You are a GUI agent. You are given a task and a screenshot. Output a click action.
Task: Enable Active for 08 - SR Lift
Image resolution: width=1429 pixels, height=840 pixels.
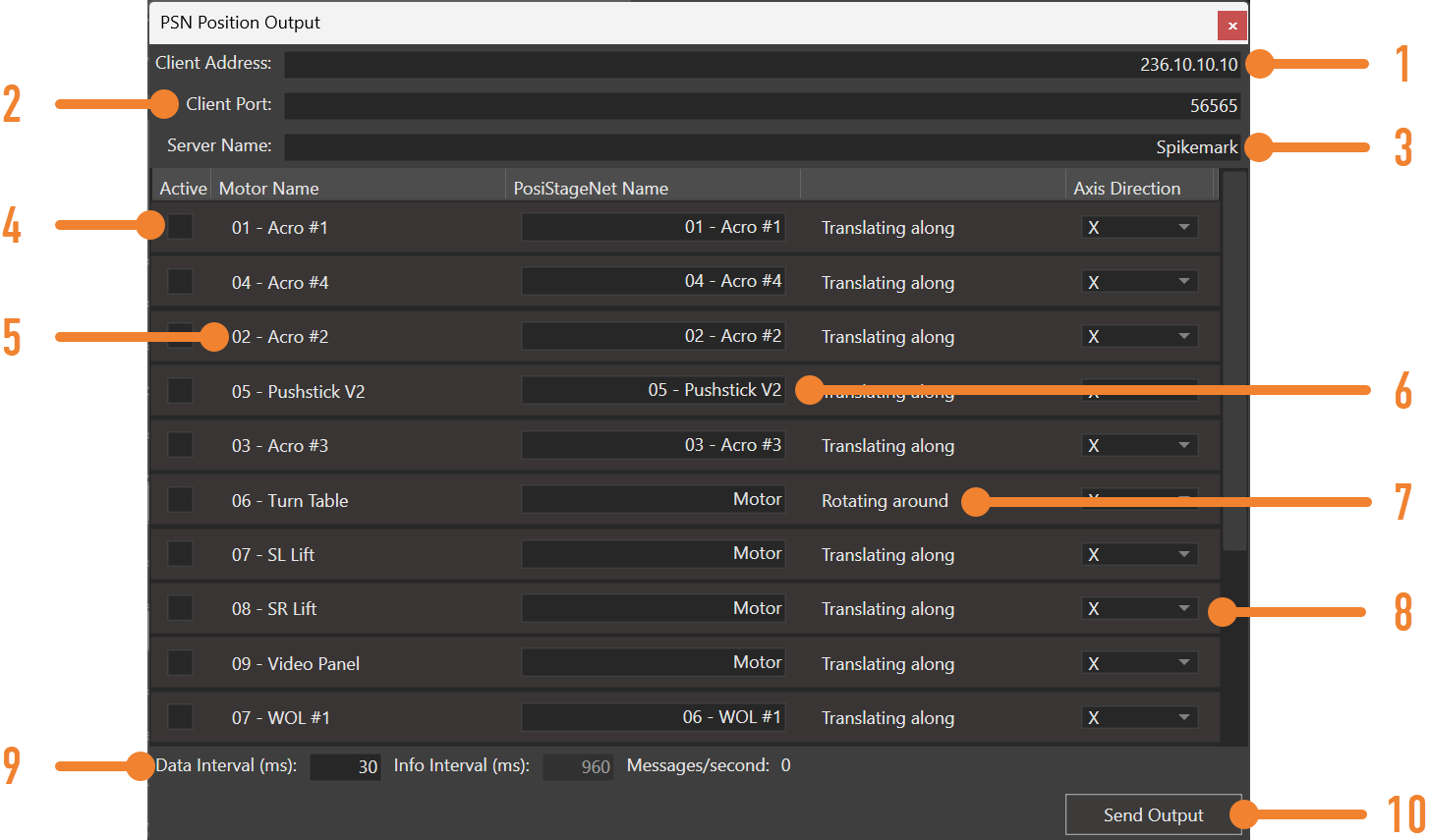pyautogui.click(x=180, y=608)
